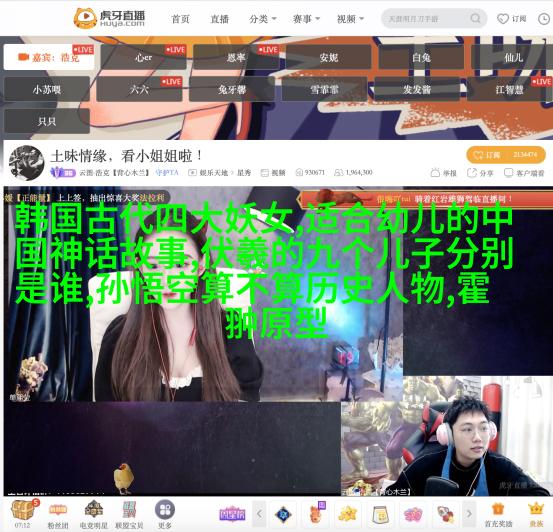Expand the 赛事 dropdown menu

306,19
